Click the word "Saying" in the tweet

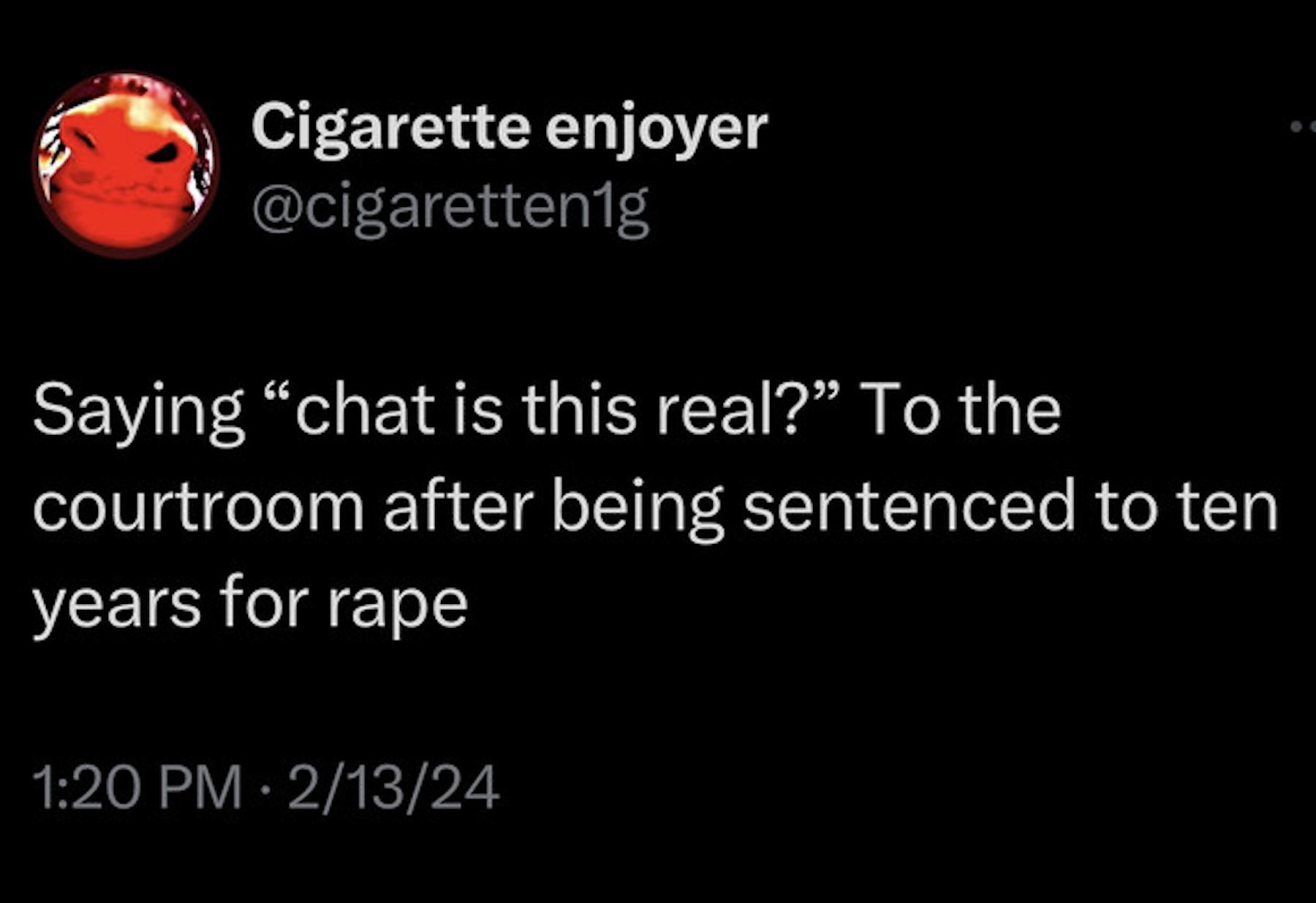coord(138,411)
